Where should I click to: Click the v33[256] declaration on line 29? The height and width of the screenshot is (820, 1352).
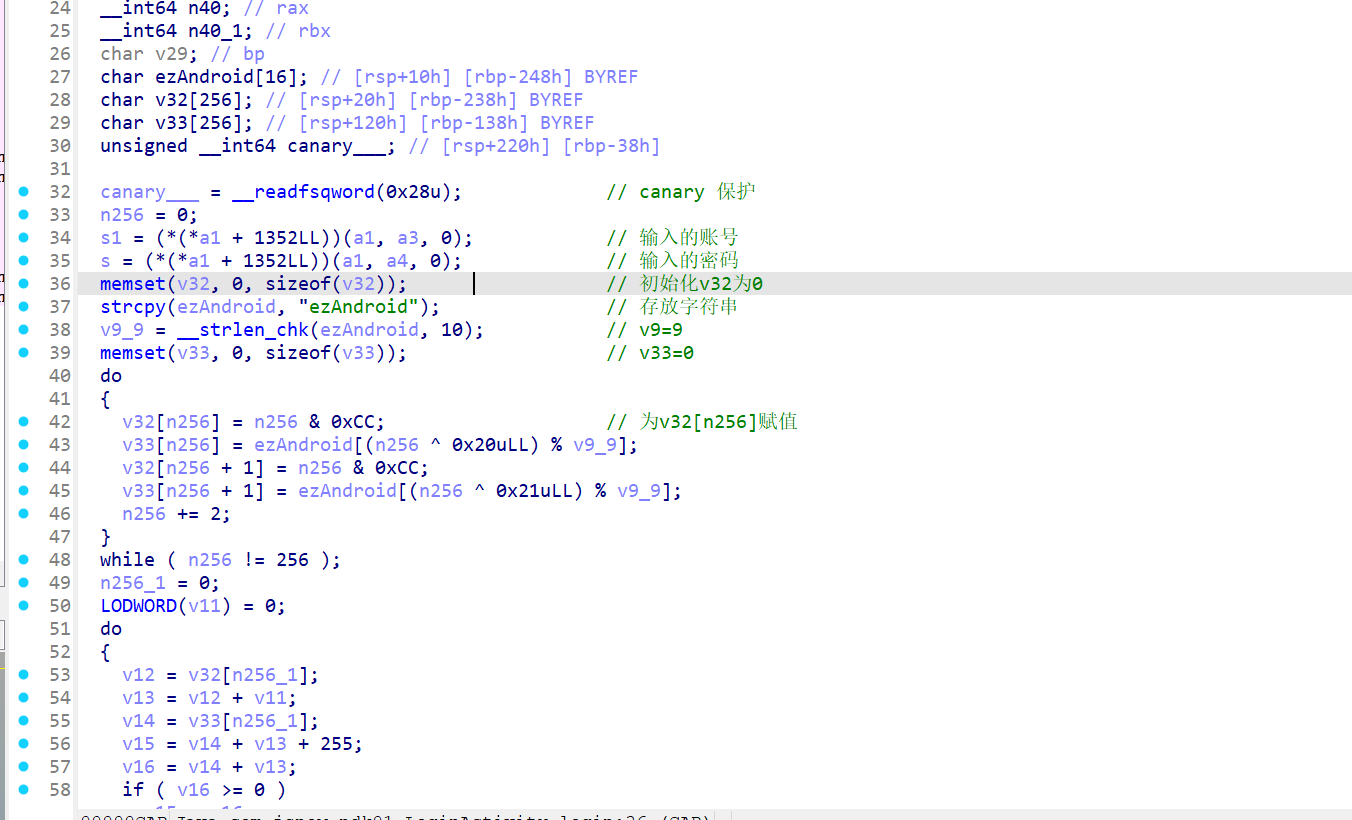tap(176, 123)
